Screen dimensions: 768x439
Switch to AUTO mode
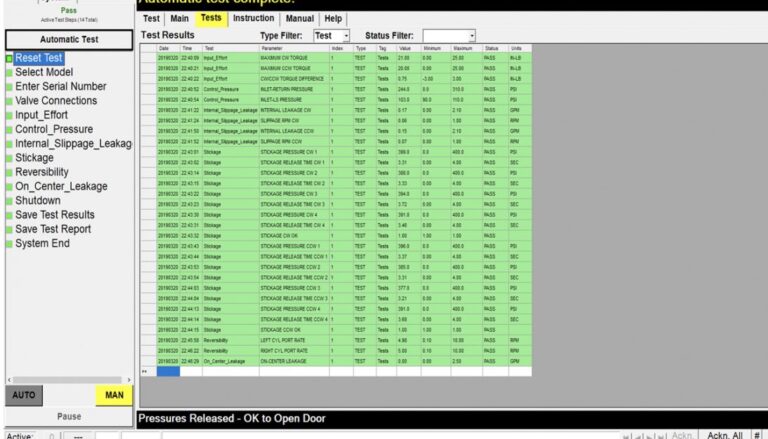[x=24, y=396]
